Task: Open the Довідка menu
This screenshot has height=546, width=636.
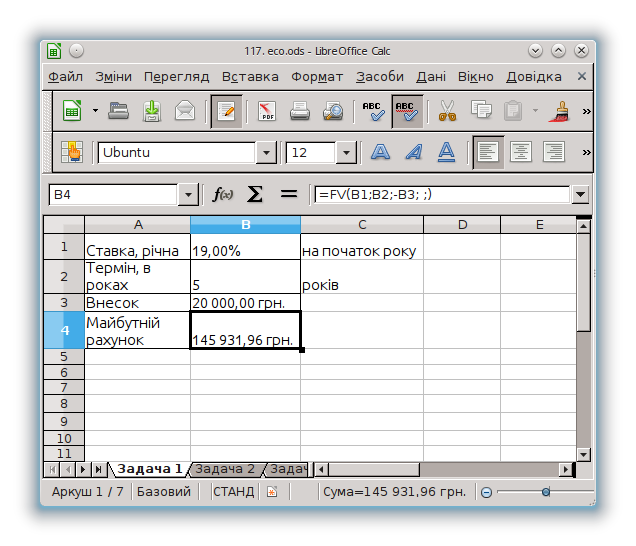Action: 533,77
